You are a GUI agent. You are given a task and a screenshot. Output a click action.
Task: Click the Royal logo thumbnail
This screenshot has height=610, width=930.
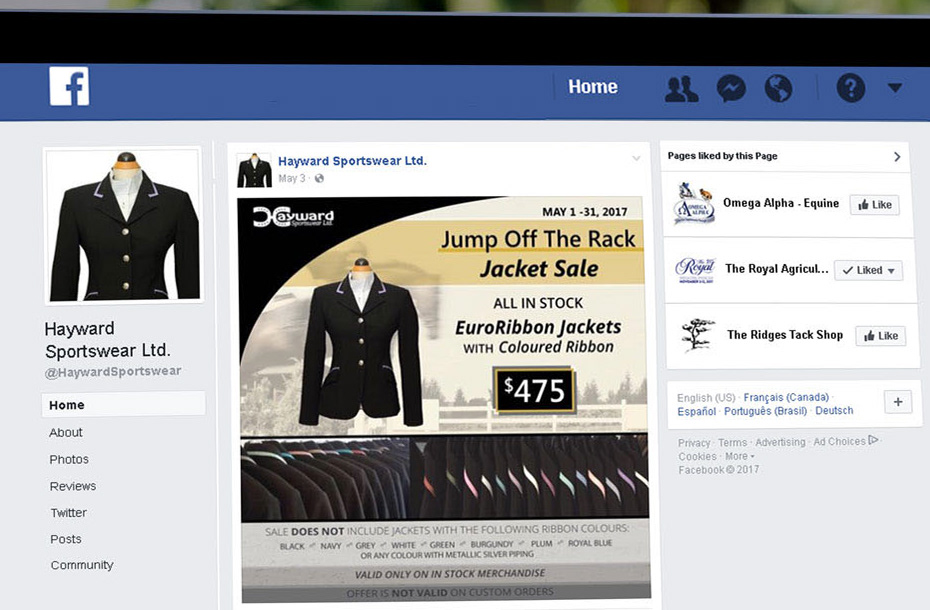coord(695,270)
